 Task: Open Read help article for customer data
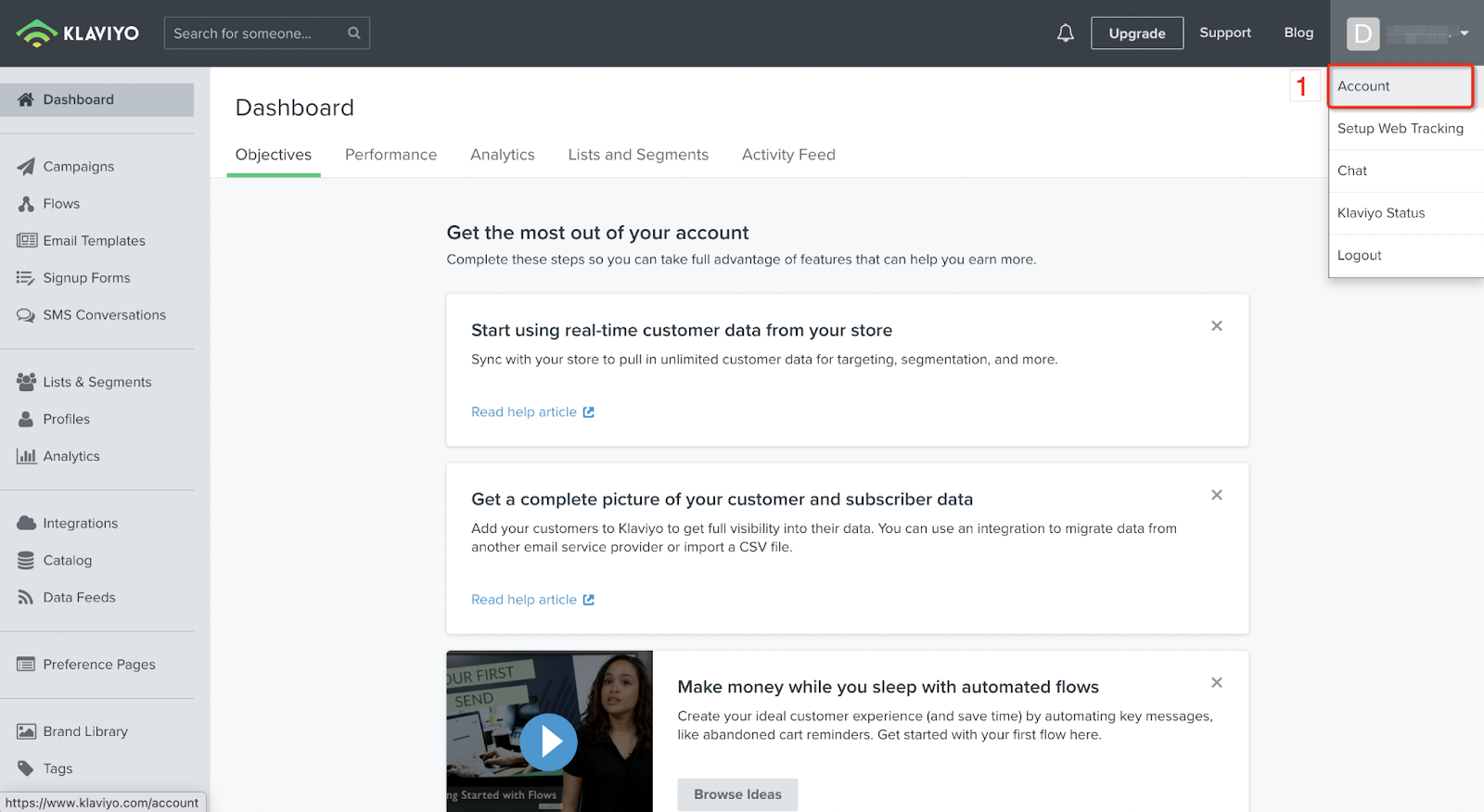532,600
